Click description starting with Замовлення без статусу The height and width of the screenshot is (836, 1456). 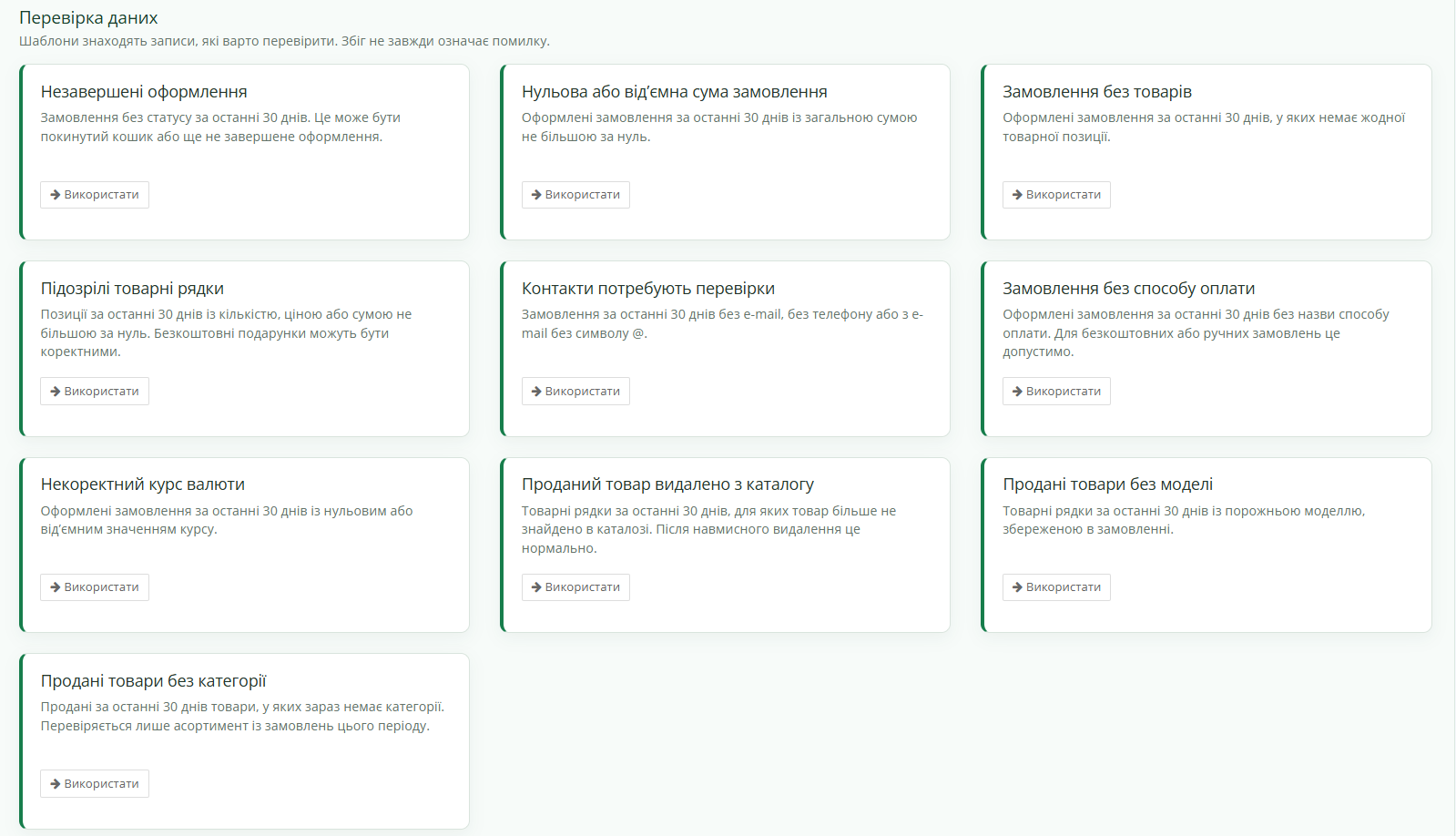point(220,127)
